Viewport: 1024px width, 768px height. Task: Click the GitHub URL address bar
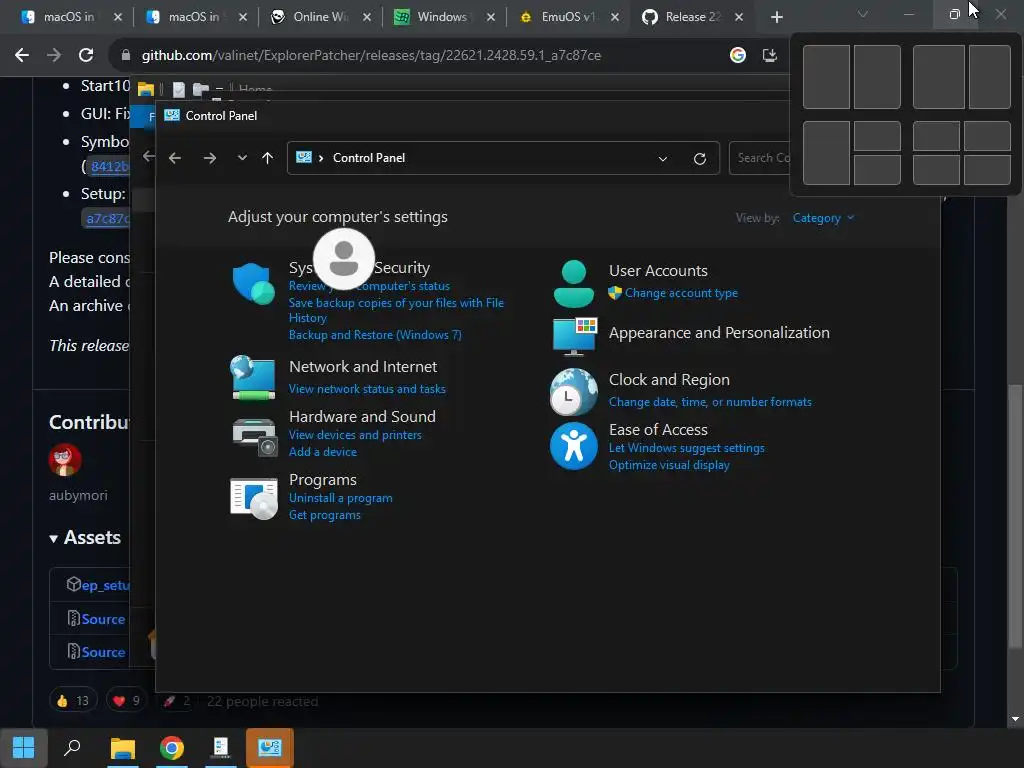point(371,56)
